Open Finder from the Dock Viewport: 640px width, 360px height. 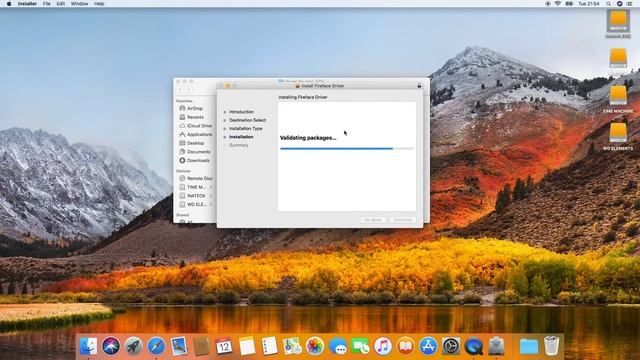(88, 346)
